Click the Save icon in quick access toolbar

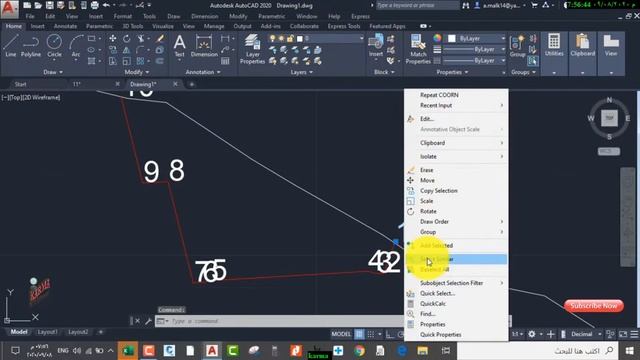[49, 5]
